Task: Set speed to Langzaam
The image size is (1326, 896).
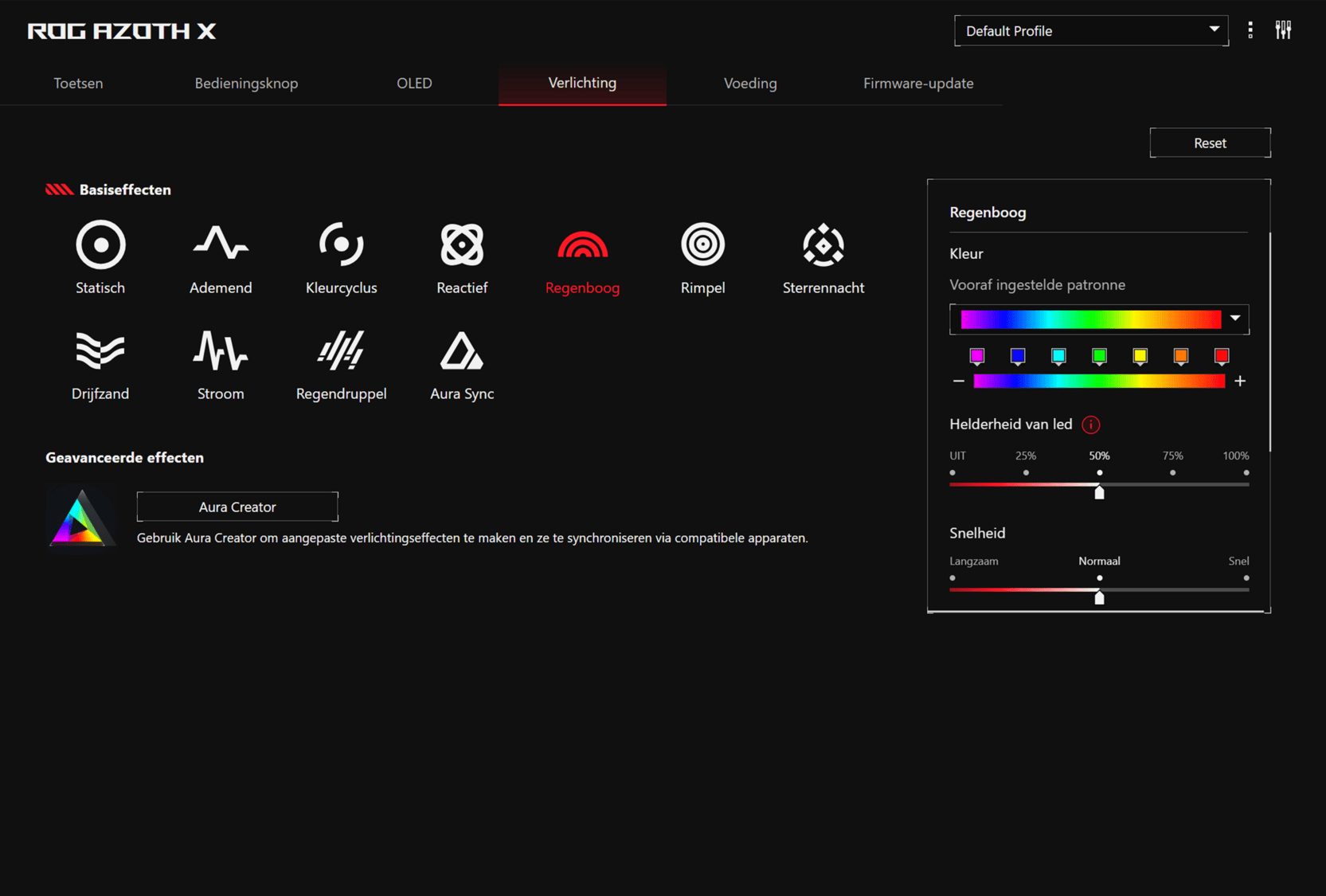Action: tap(952, 578)
